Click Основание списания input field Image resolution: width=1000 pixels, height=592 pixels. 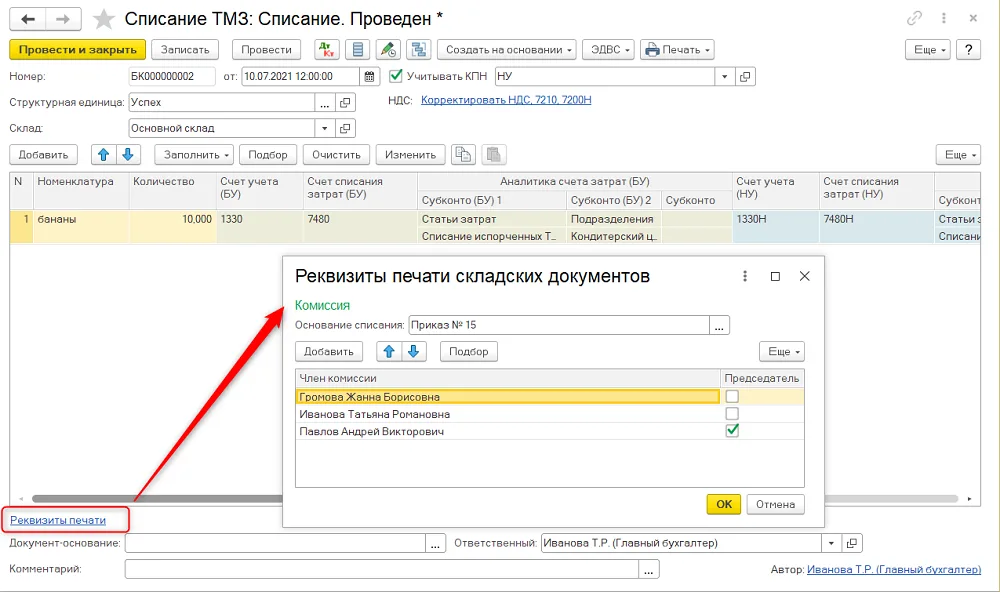coord(559,325)
